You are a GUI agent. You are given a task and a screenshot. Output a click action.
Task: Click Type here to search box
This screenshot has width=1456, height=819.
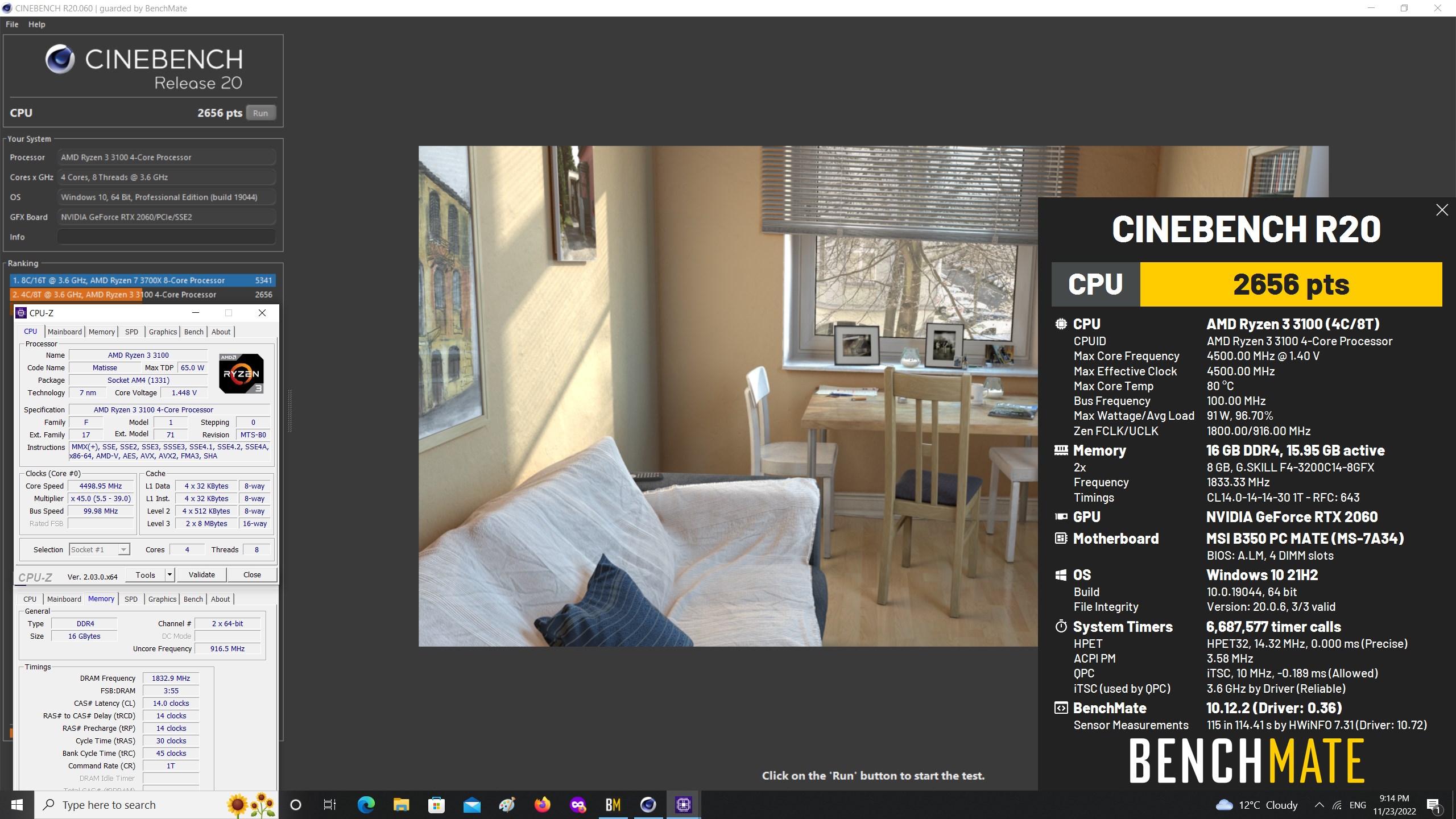pos(156,805)
